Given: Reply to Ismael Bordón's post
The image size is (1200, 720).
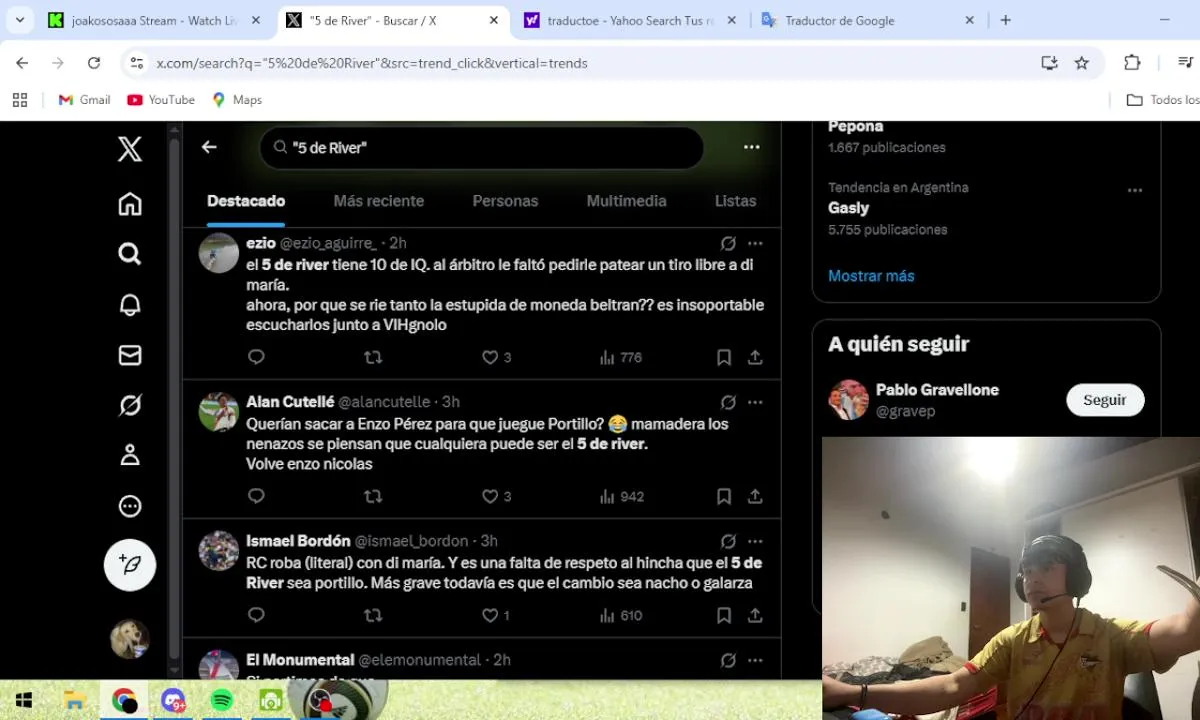Looking at the screenshot, I should click(256, 615).
